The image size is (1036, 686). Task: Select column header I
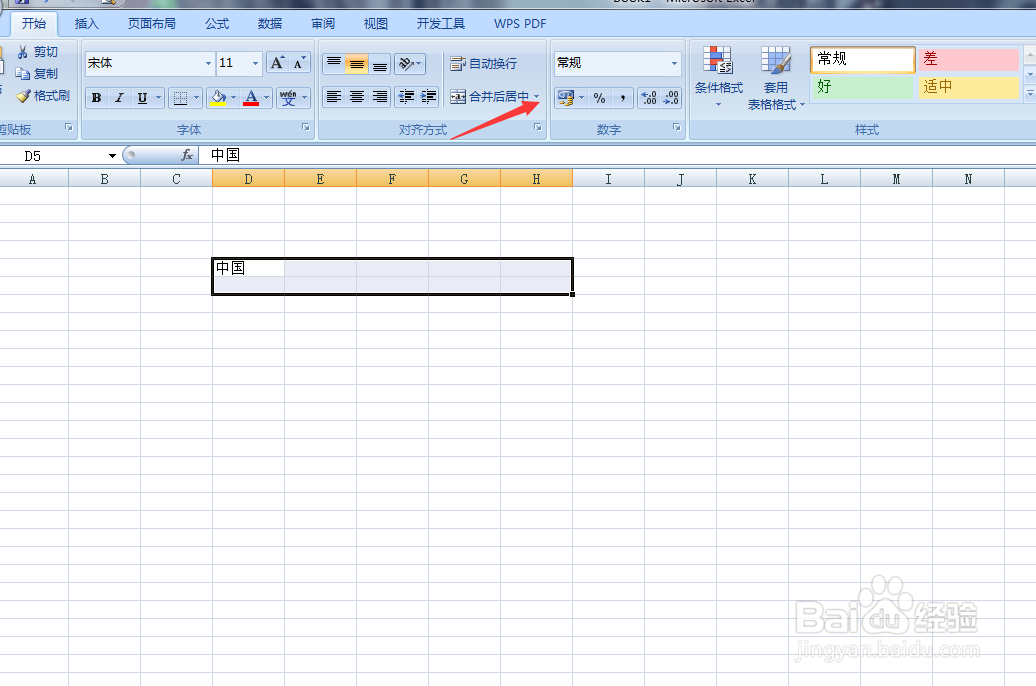[609, 179]
